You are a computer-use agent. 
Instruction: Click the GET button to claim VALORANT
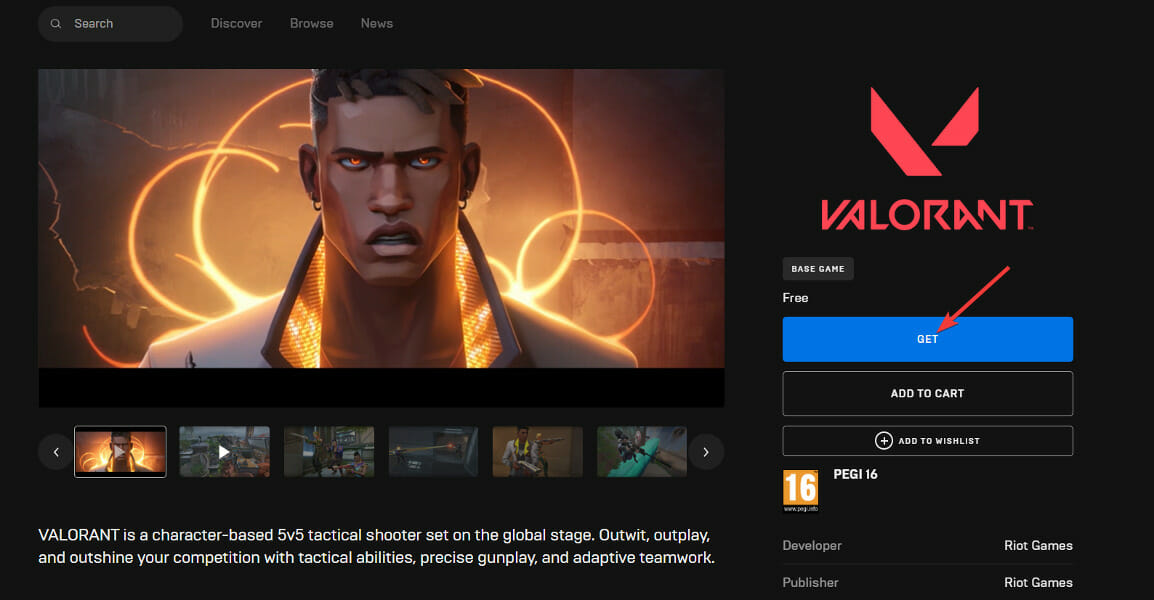point(927,339)
